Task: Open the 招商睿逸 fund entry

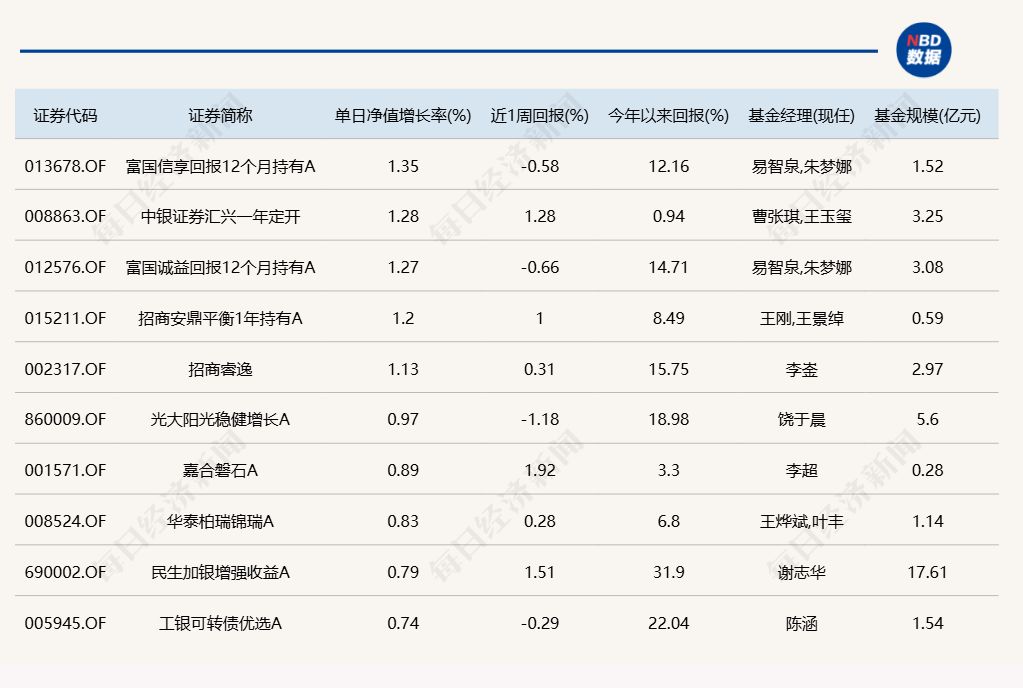Action: 220,369
